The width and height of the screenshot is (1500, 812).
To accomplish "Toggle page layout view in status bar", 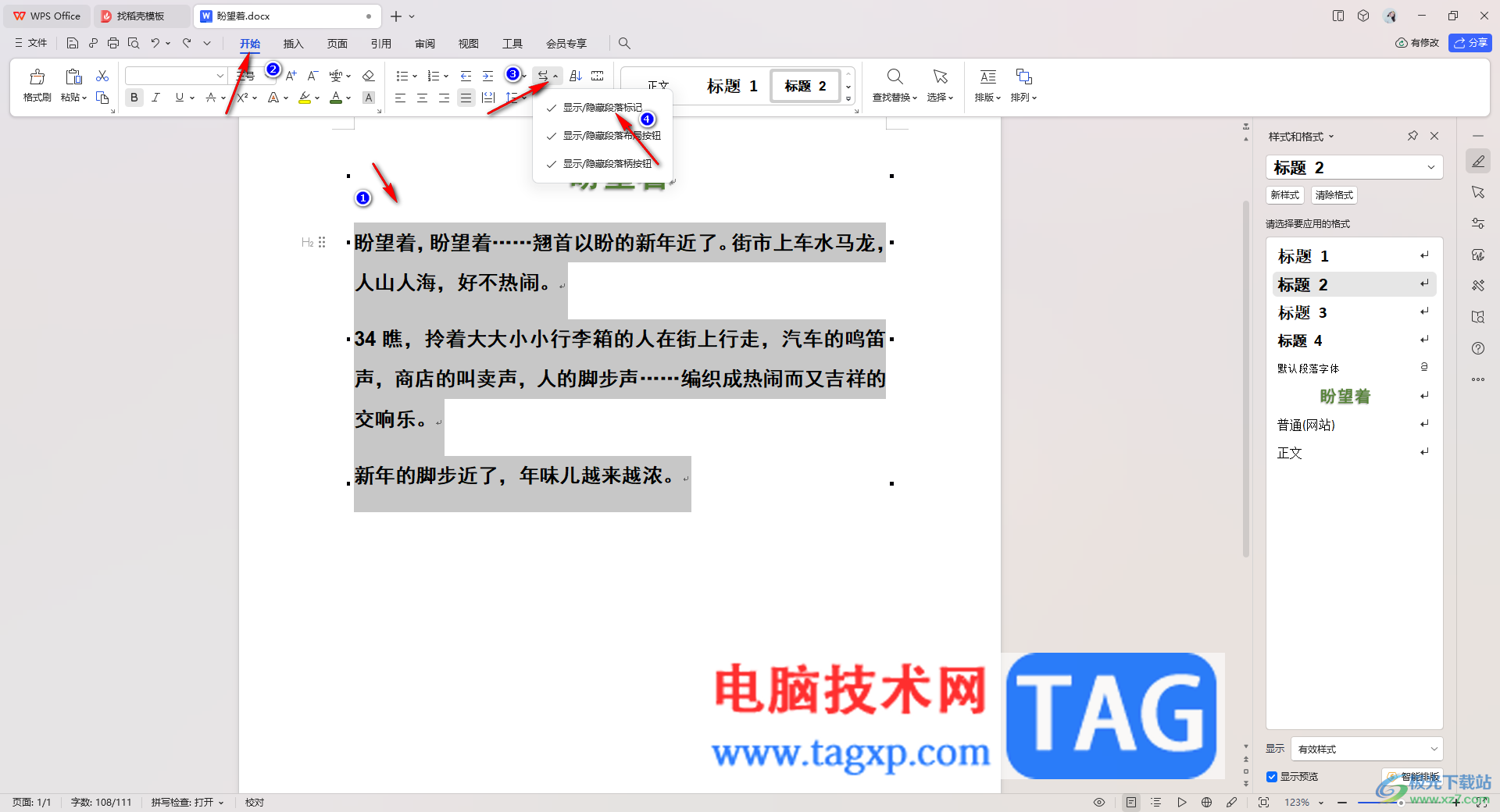I will point(1131,802).
